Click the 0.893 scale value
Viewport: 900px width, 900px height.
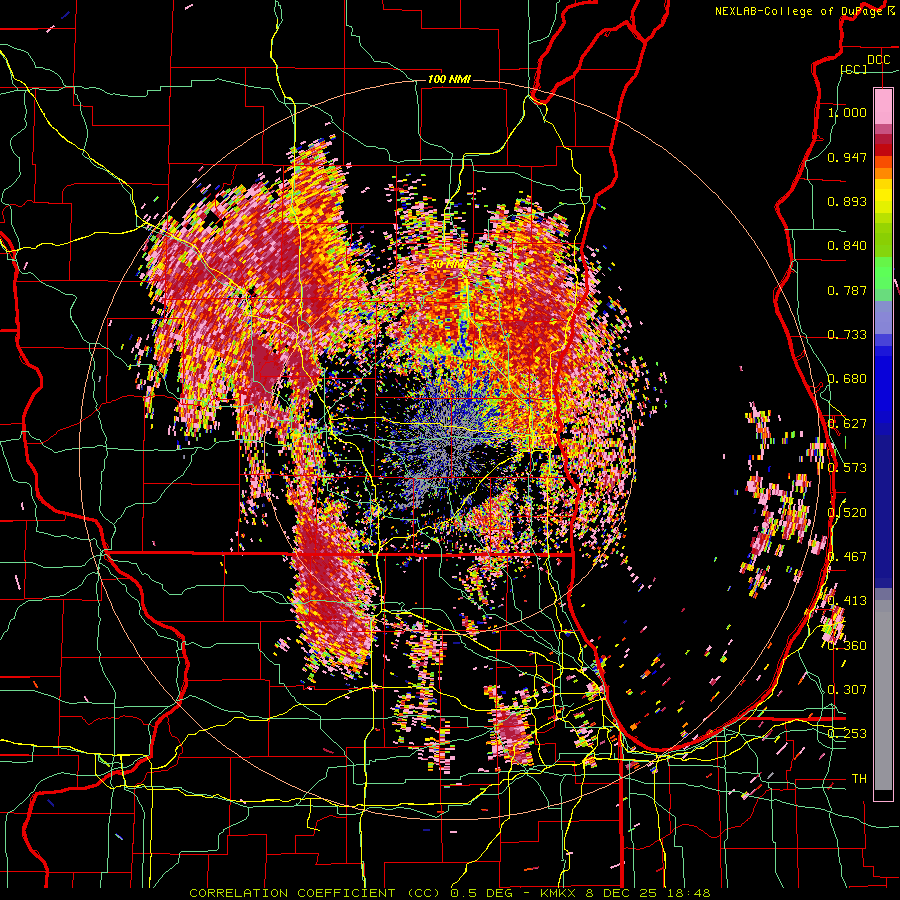click(847, 201)
